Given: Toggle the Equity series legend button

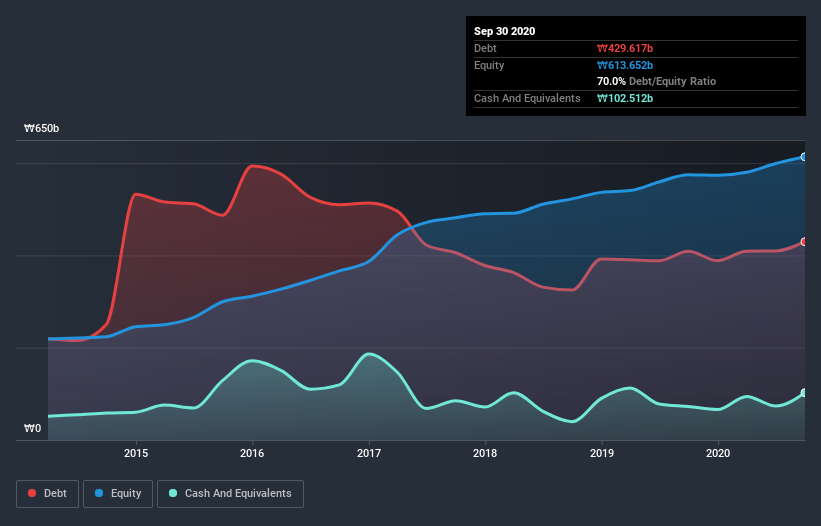Looking at the screenshot, I should 118,494.
